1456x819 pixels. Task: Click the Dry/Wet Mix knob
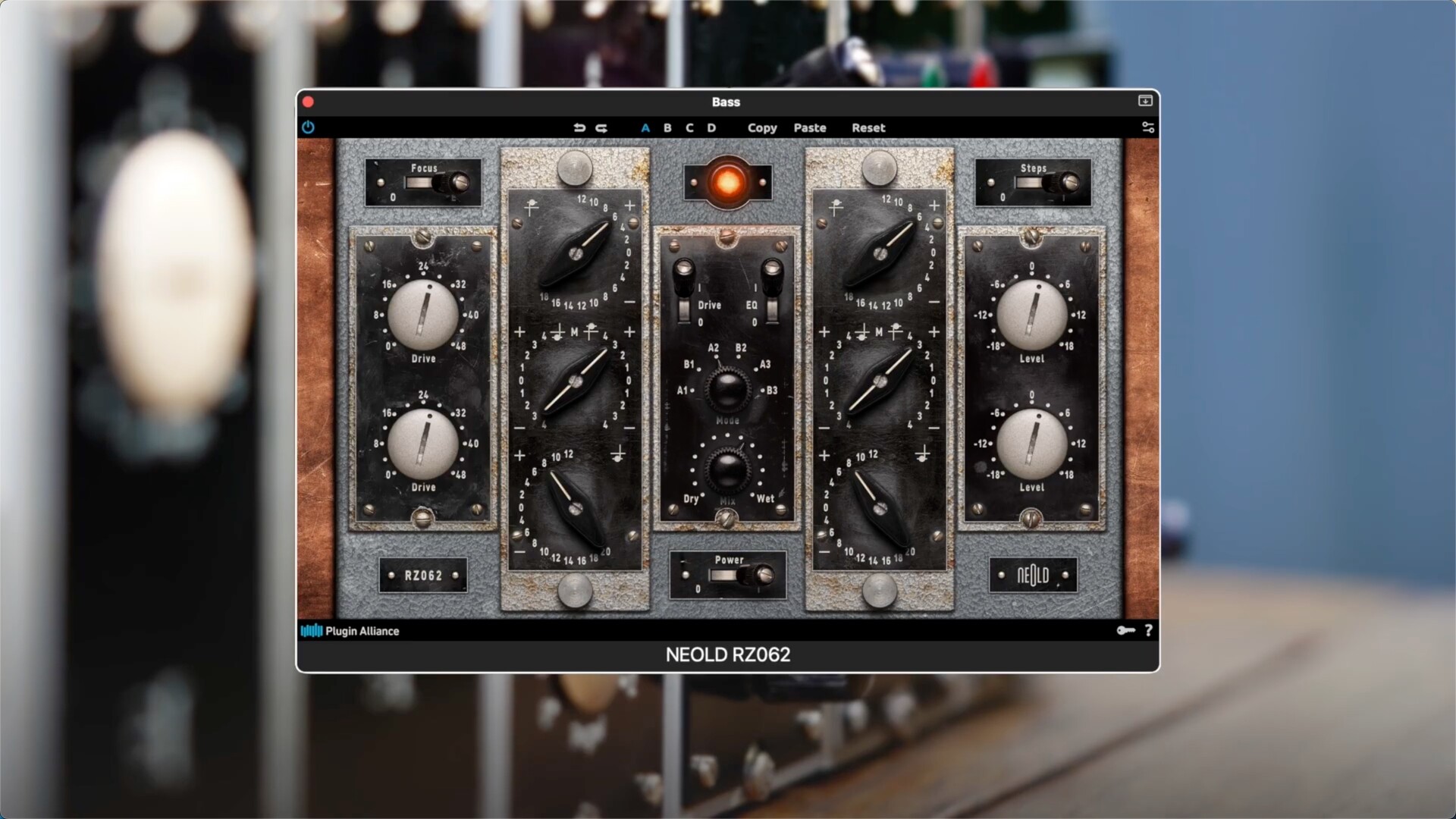[727, 469]
